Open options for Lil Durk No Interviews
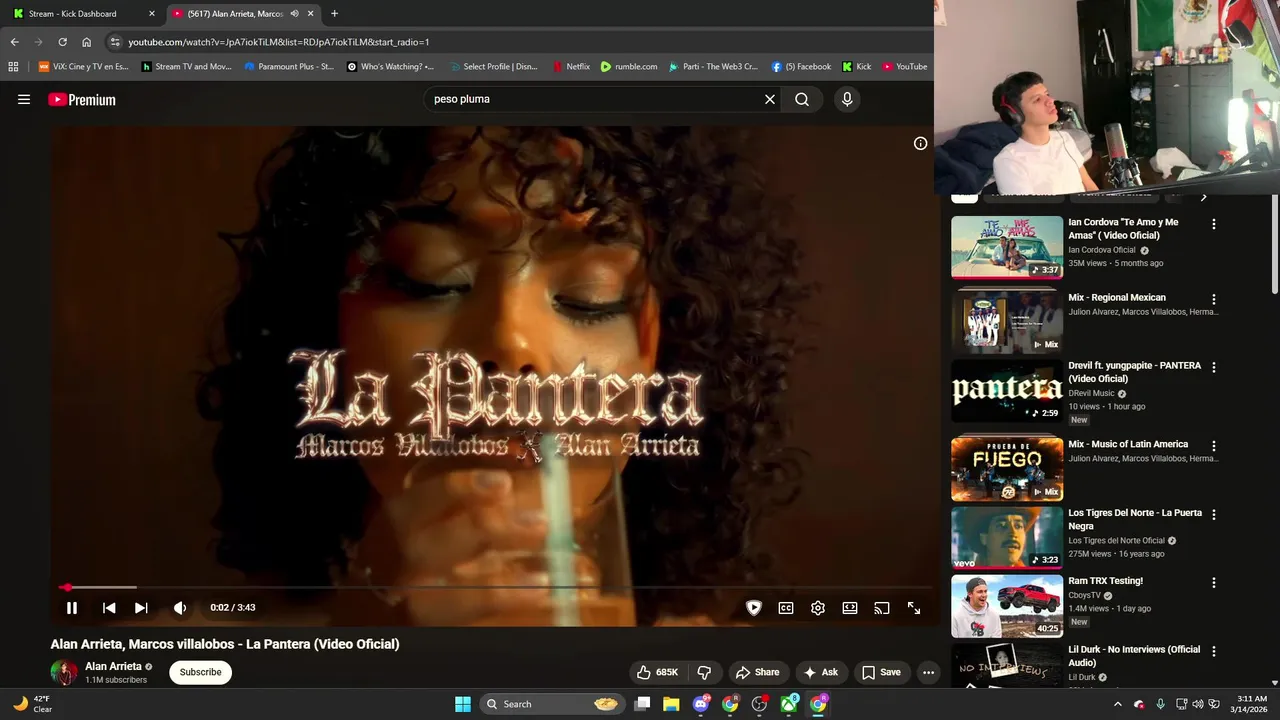1280x720 pixels. tap(1214, 651)
